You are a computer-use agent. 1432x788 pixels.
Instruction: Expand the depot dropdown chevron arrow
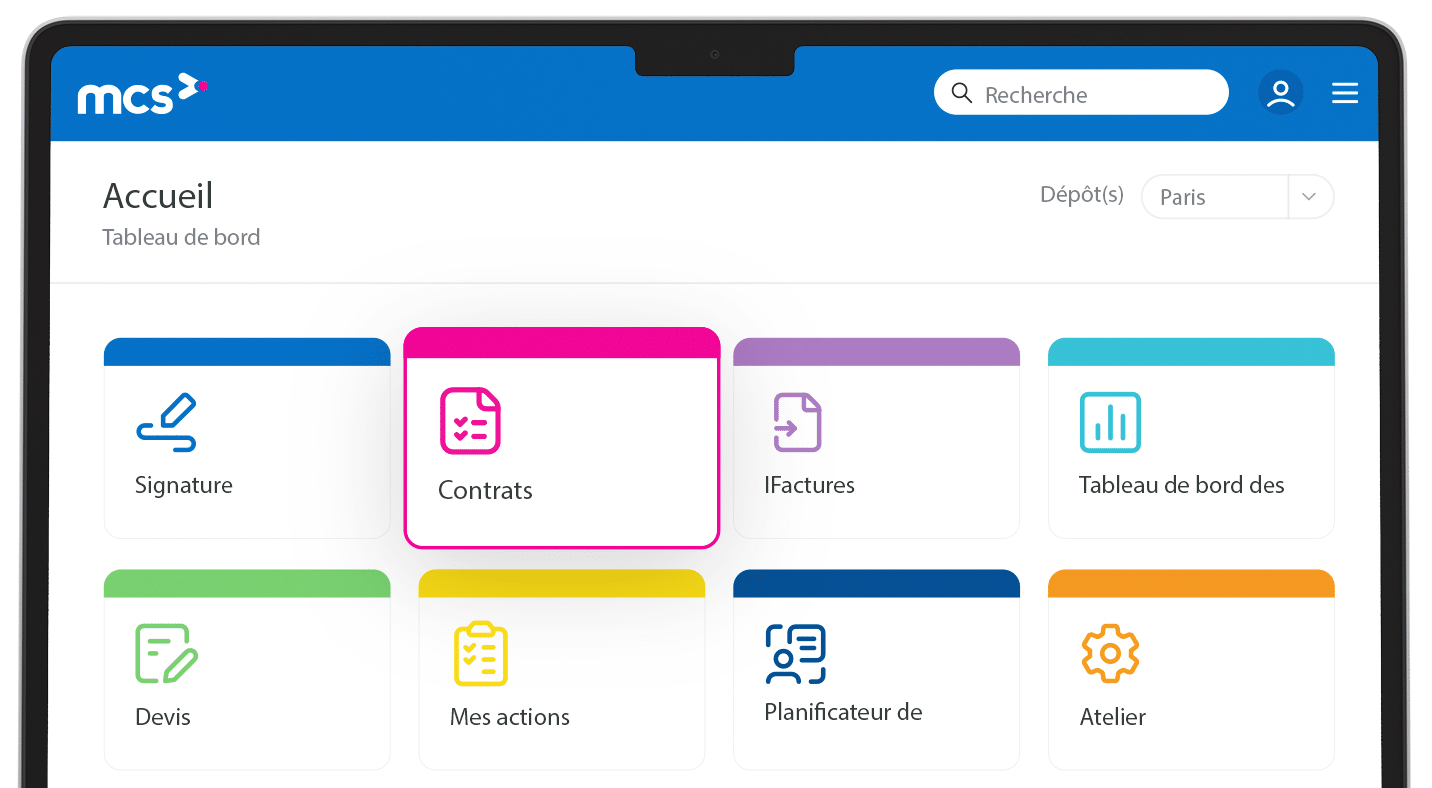coord(1310,197)
